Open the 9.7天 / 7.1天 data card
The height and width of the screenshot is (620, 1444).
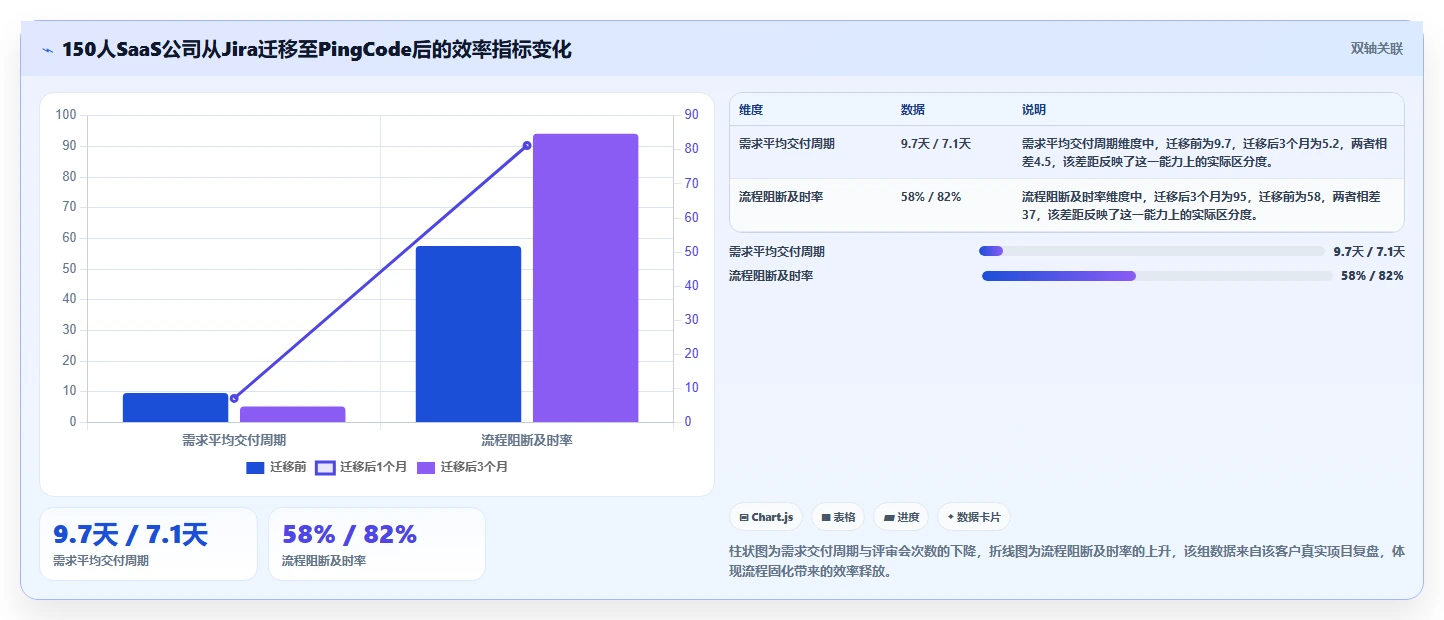pos(148,544)
